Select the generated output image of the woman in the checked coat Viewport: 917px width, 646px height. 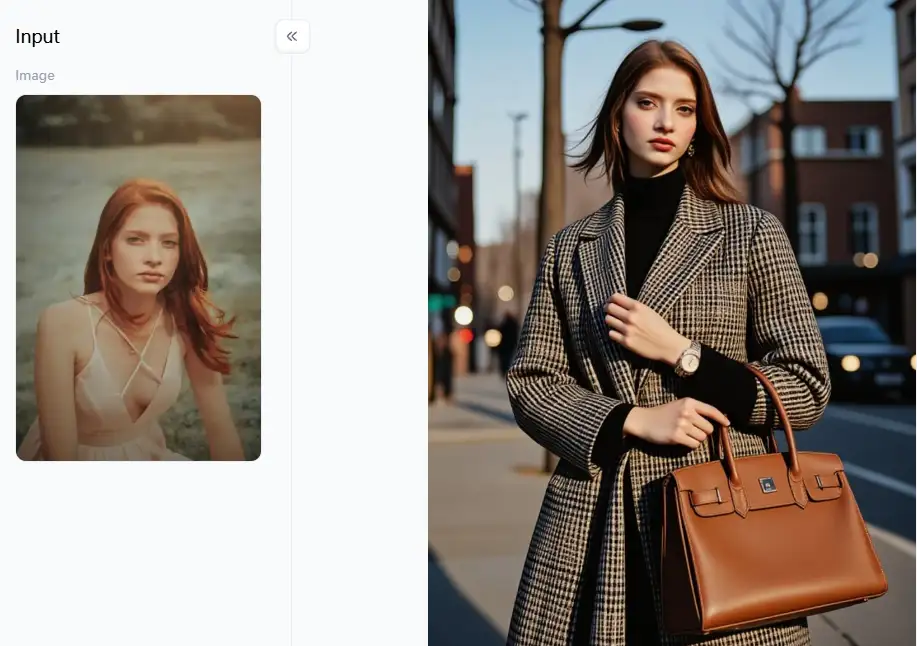[672, 323]
